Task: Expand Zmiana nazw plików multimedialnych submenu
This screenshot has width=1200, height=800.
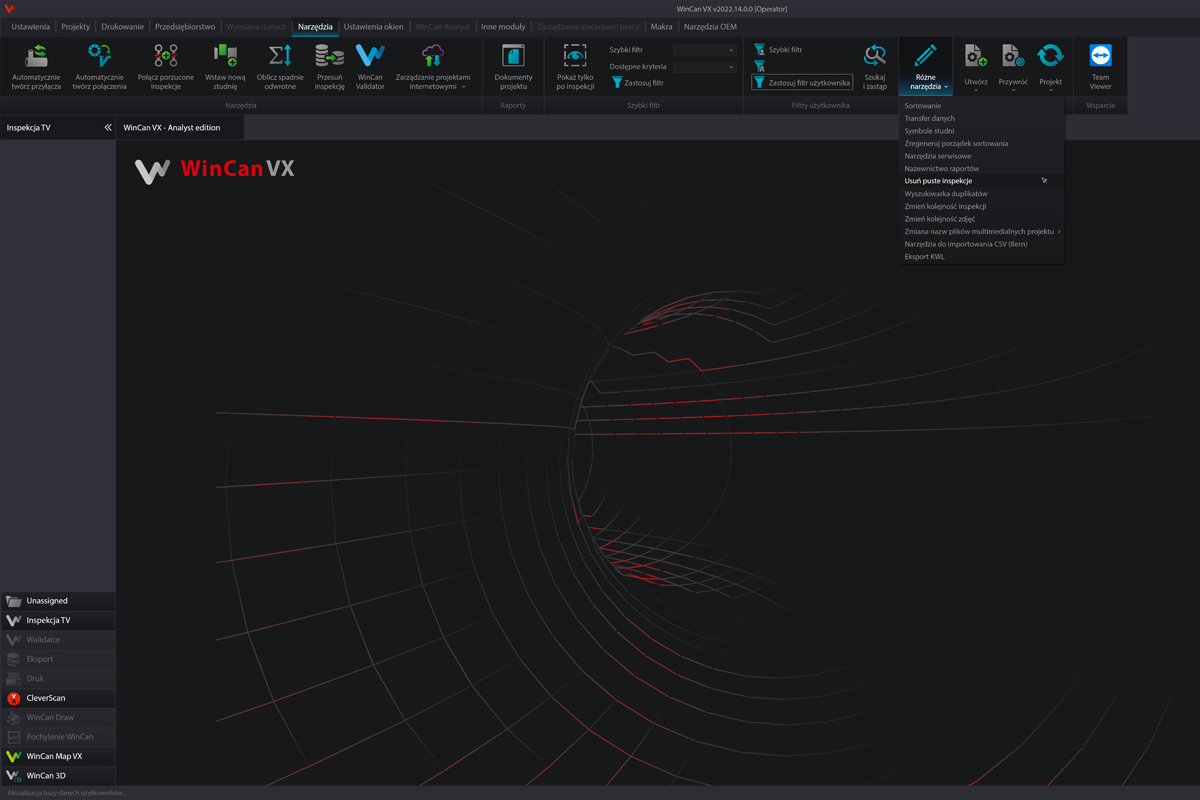Action: pyautogui.click(x=982, y=231)
